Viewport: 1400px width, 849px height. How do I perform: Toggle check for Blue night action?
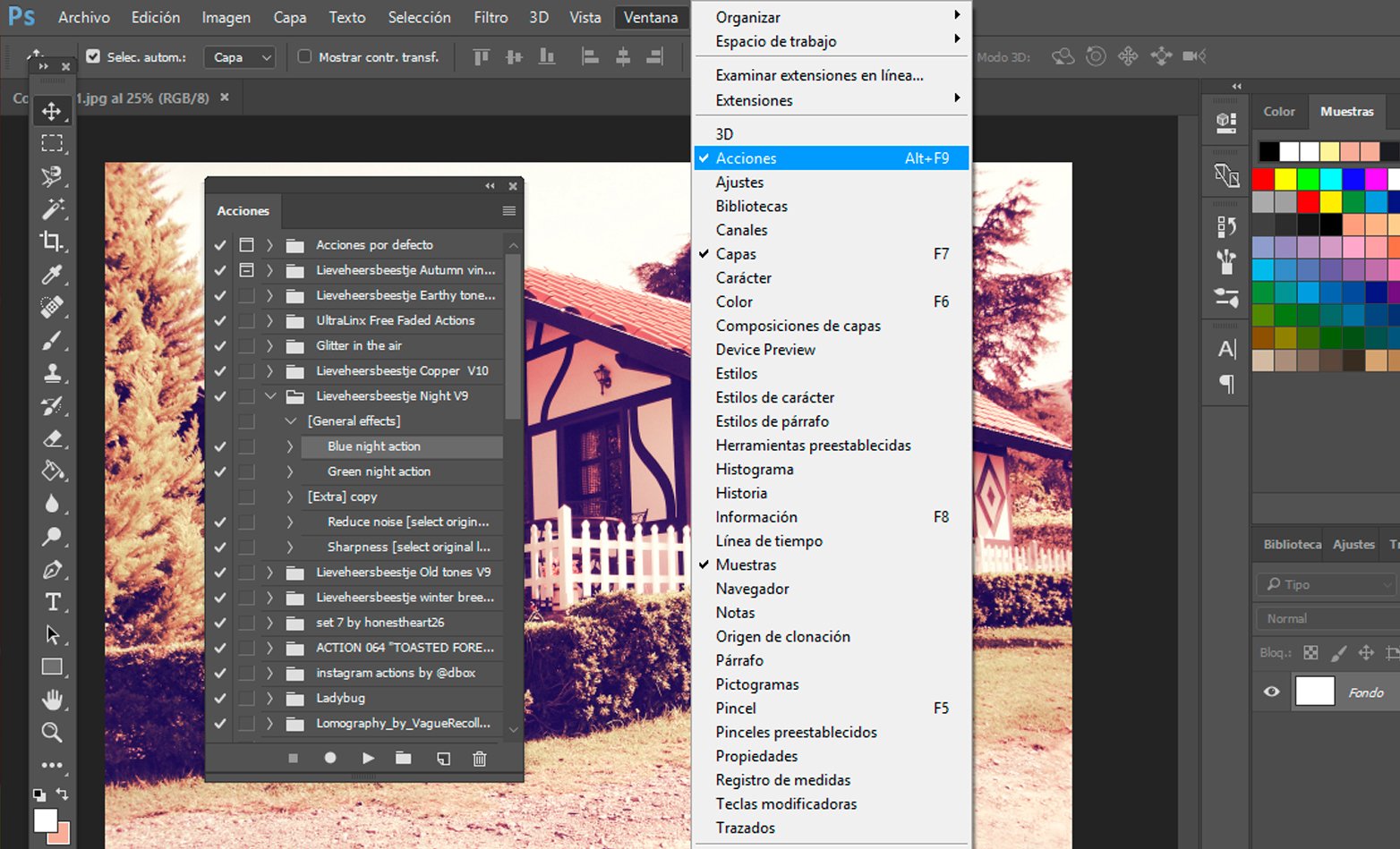[x=220, y=446]
